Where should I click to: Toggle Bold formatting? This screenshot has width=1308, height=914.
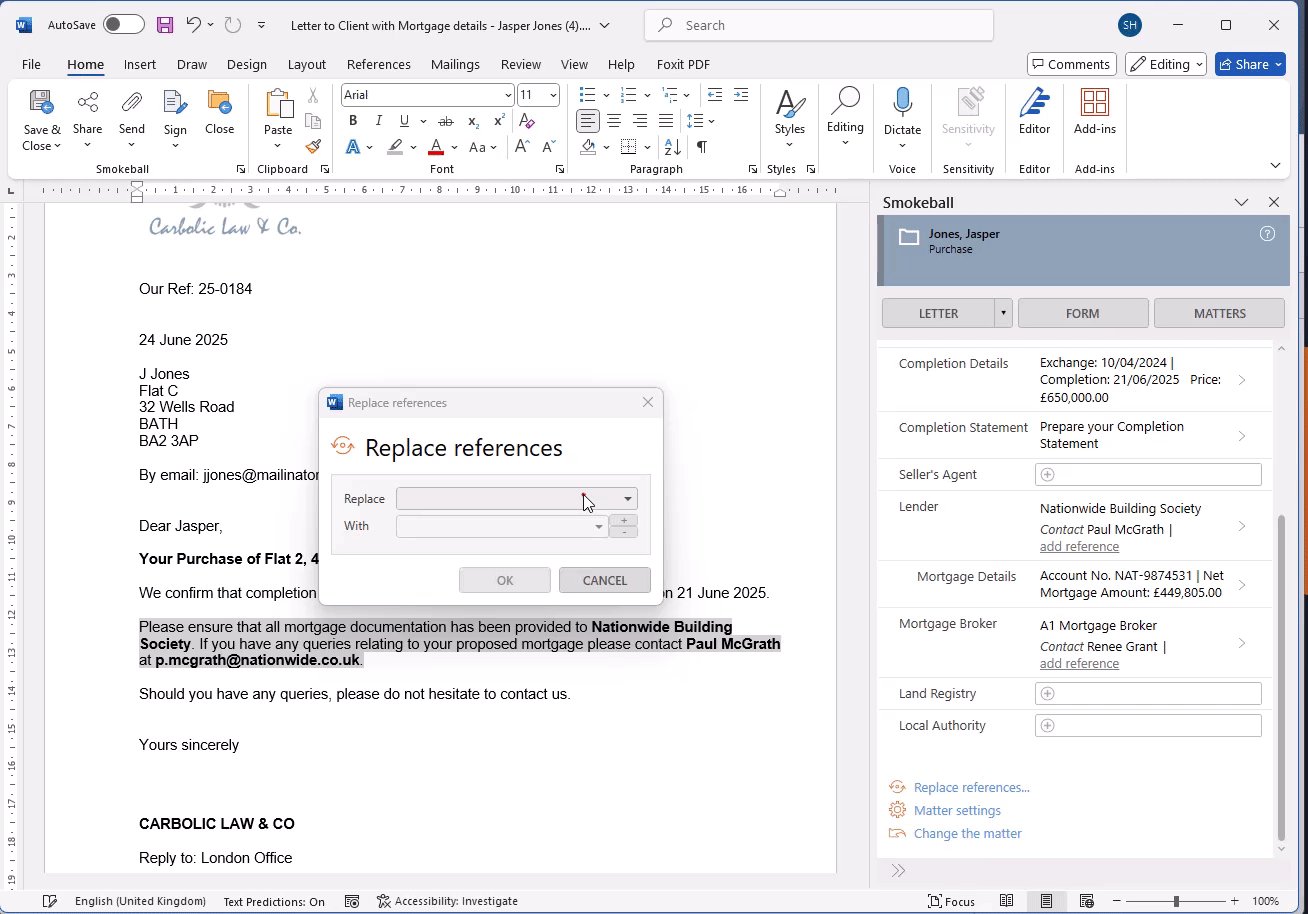click(x=353, y=121)
